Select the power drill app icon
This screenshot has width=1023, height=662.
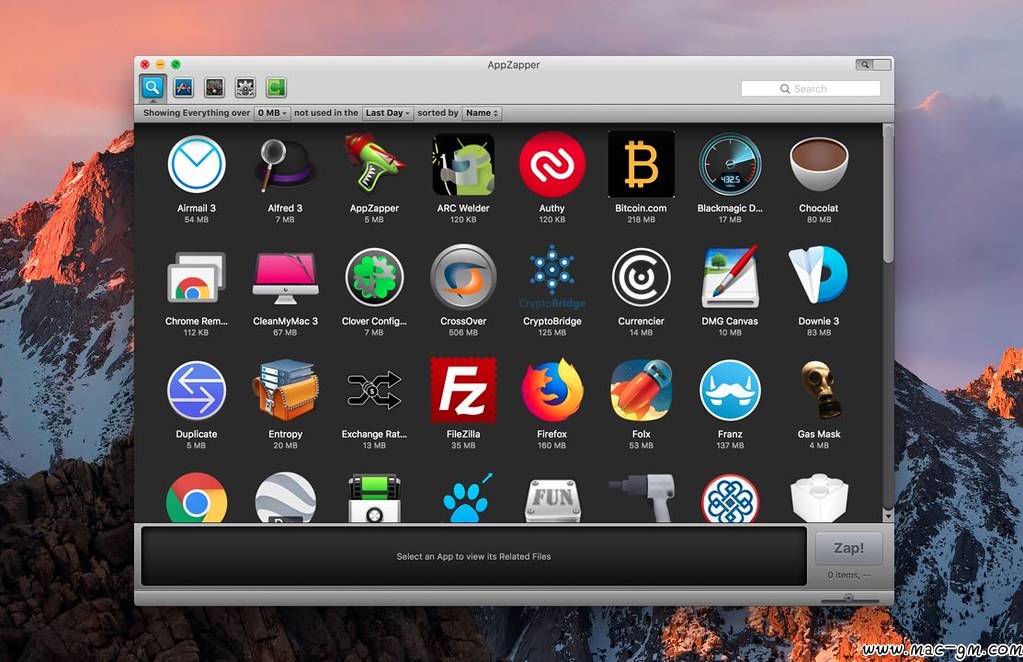pyautogui.click(x=642, y=498)
